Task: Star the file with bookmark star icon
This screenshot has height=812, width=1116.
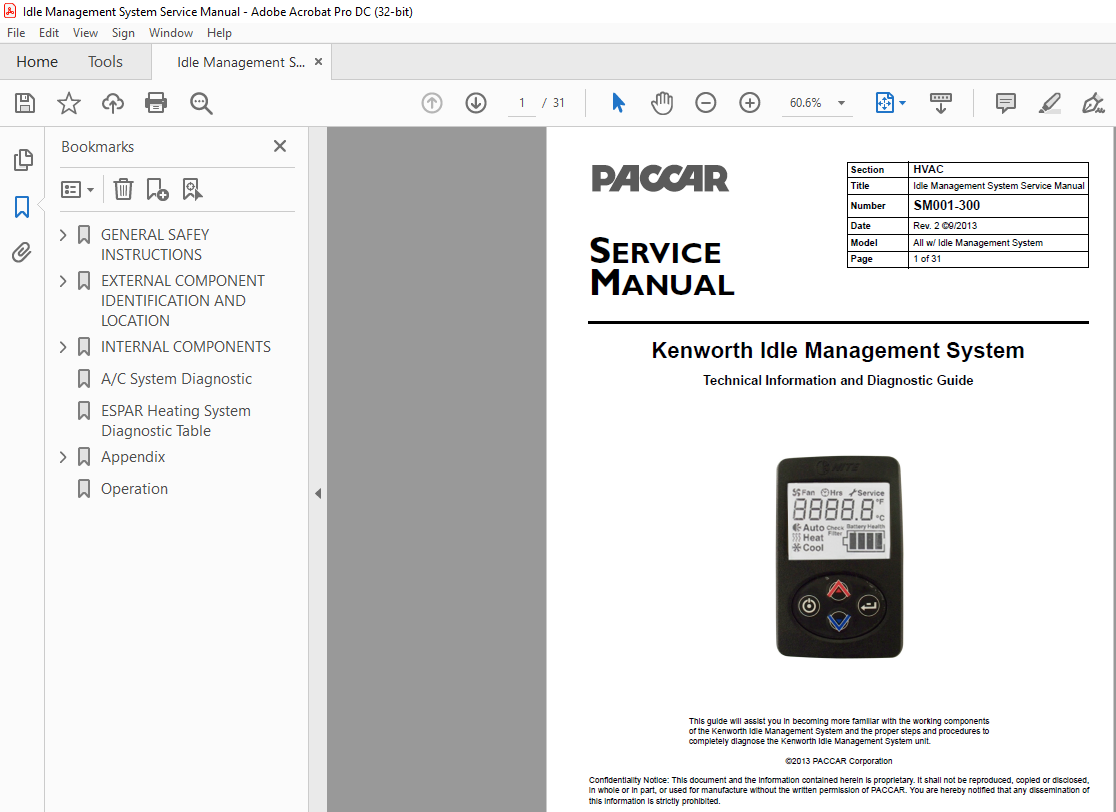Action: click(69, 103)
